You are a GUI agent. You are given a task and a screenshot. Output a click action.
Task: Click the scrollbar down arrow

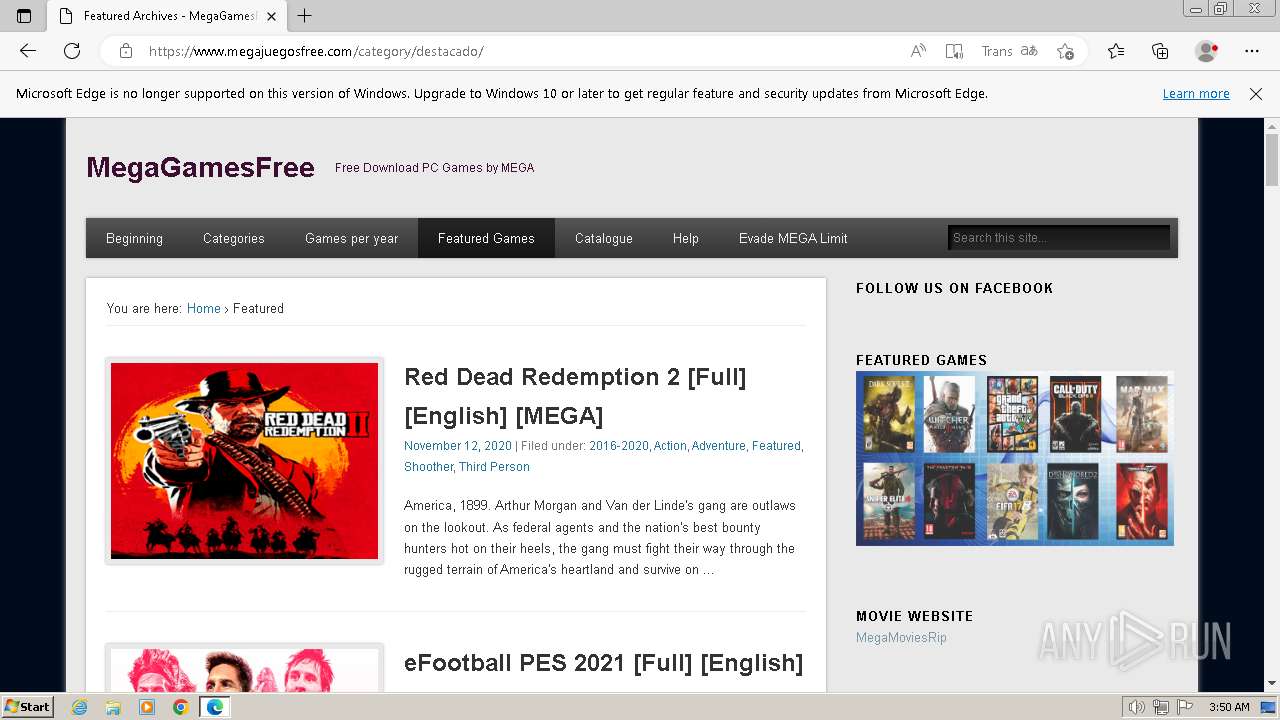pos(1272,684)
